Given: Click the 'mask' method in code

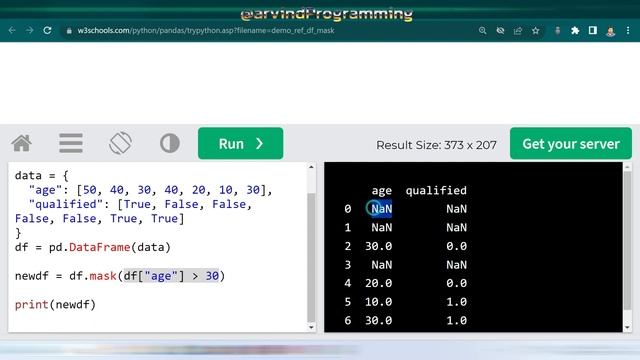Looking at the screenshot, I should tap(103, 276).
